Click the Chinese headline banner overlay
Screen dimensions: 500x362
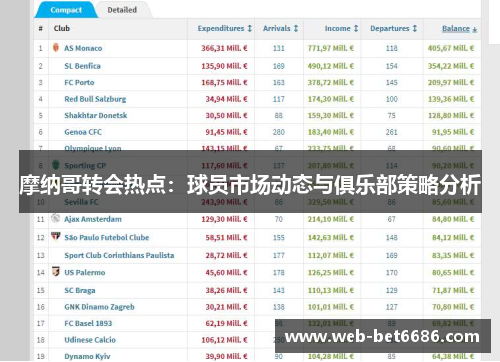pos(250,181)
